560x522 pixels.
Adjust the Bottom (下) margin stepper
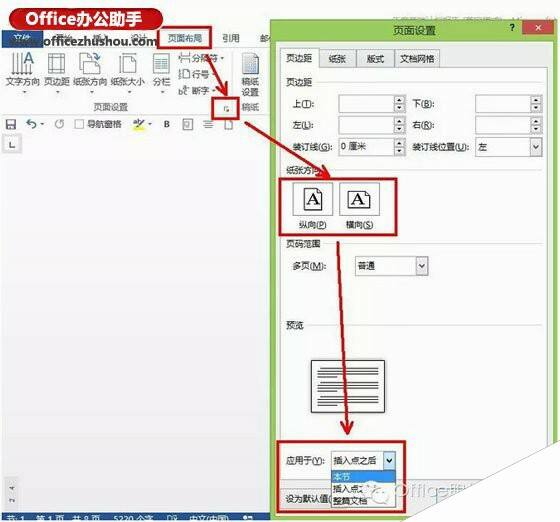pyautogui.click(x=536, y=104)
